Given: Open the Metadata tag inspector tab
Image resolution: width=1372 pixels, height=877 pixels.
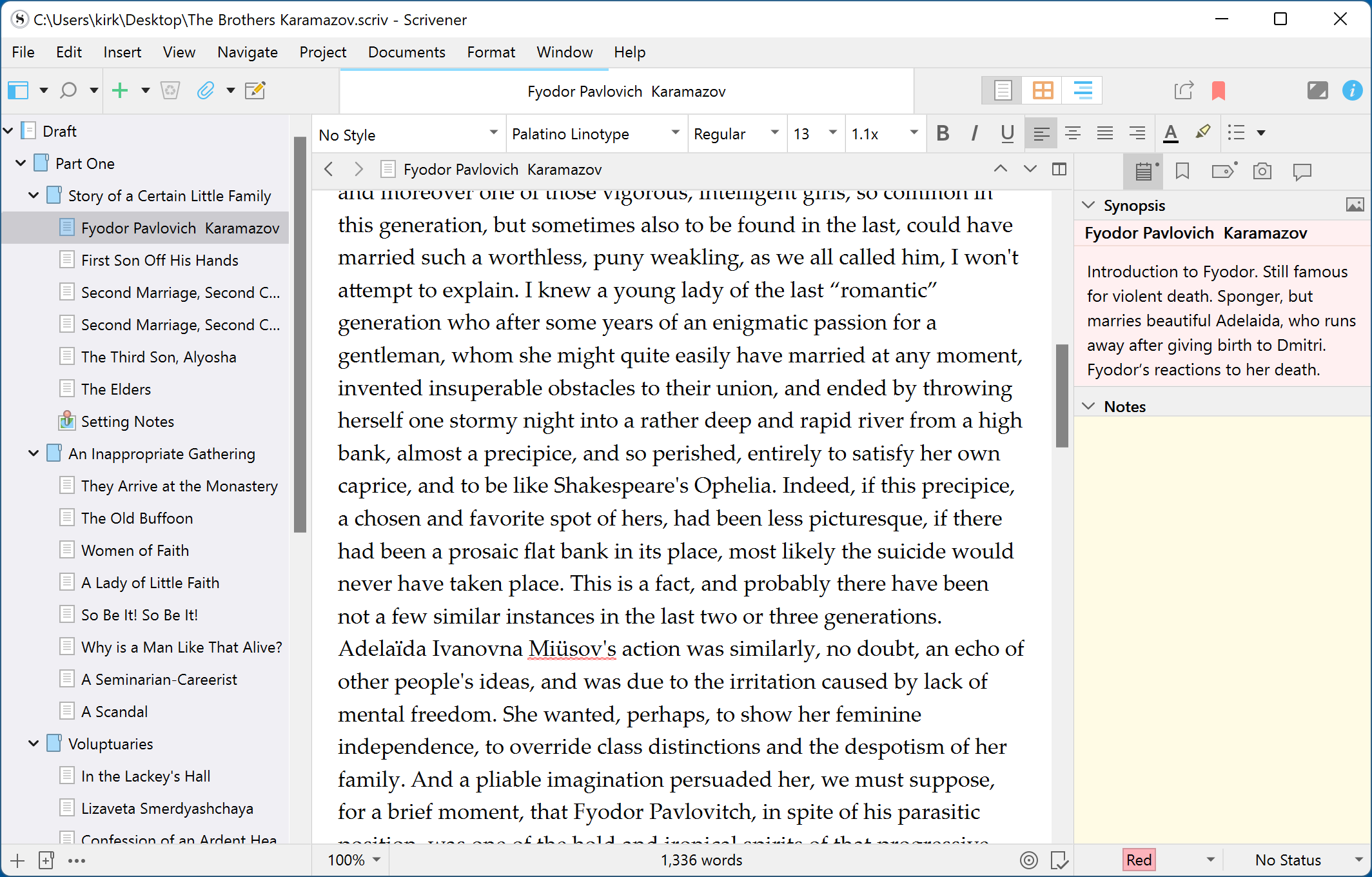Looking at the screenshot, I should (x=1222, y=171).
